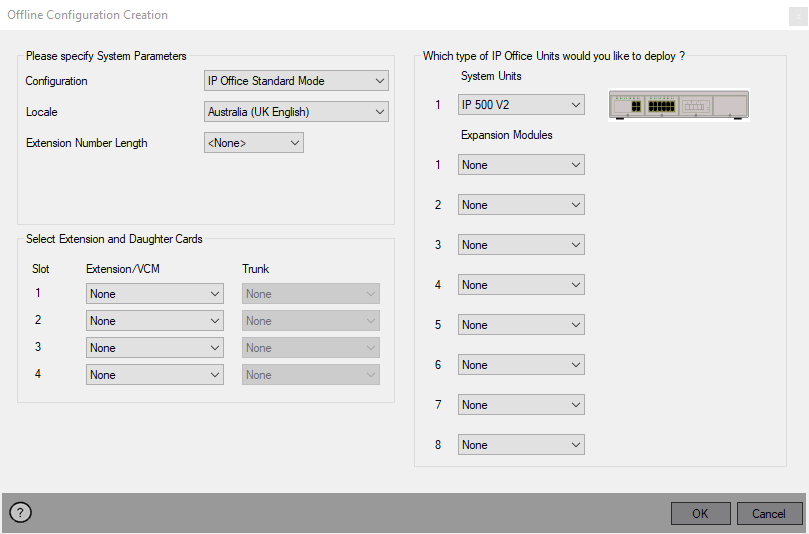Click the 'Locale' label text
This screenshot has width=809, height=534.
41,112
